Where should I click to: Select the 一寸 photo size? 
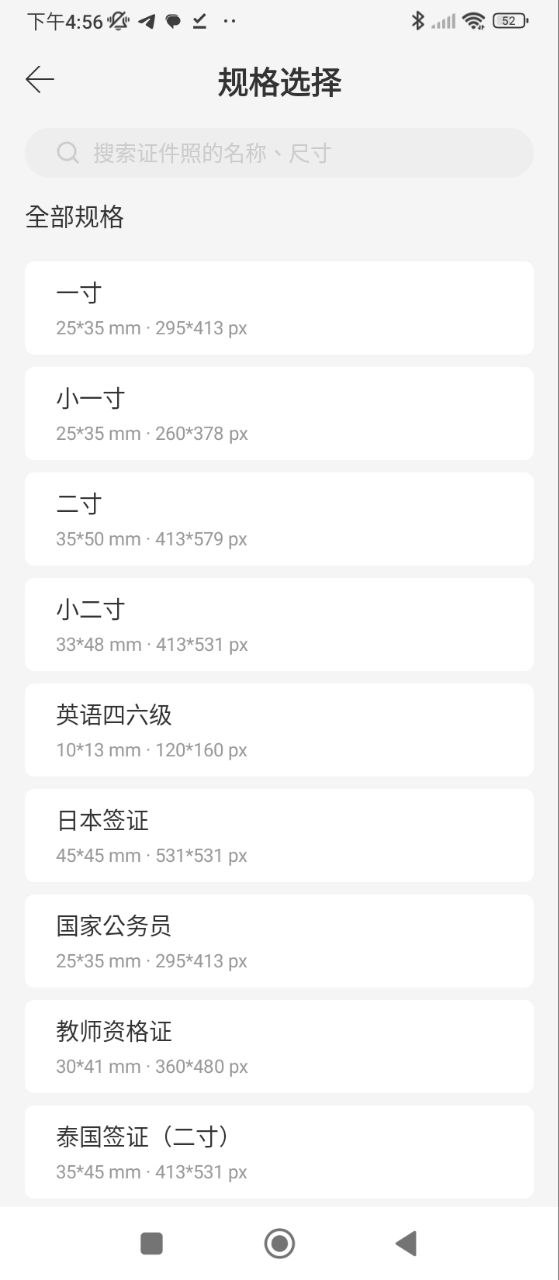pos(279,308)
